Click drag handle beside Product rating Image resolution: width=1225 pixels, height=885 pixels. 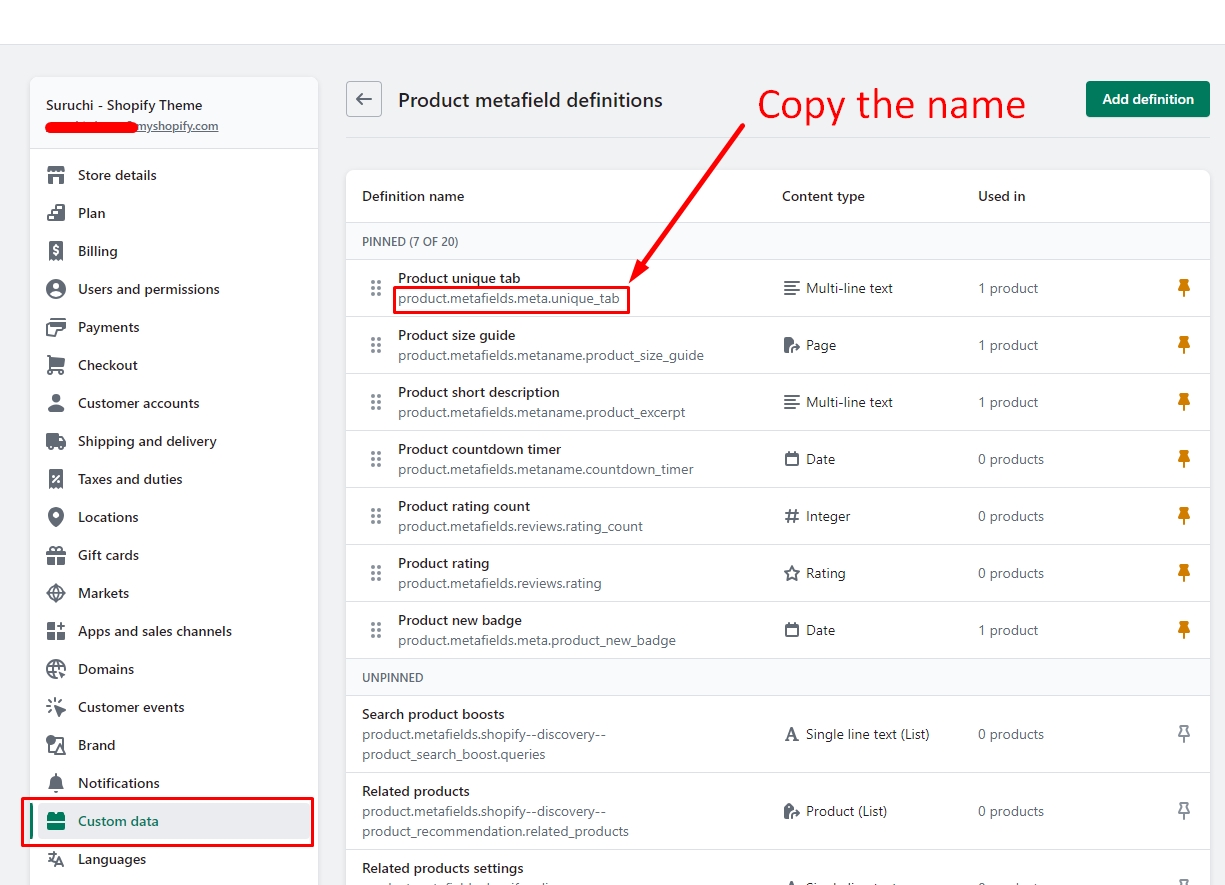(376, 573)
